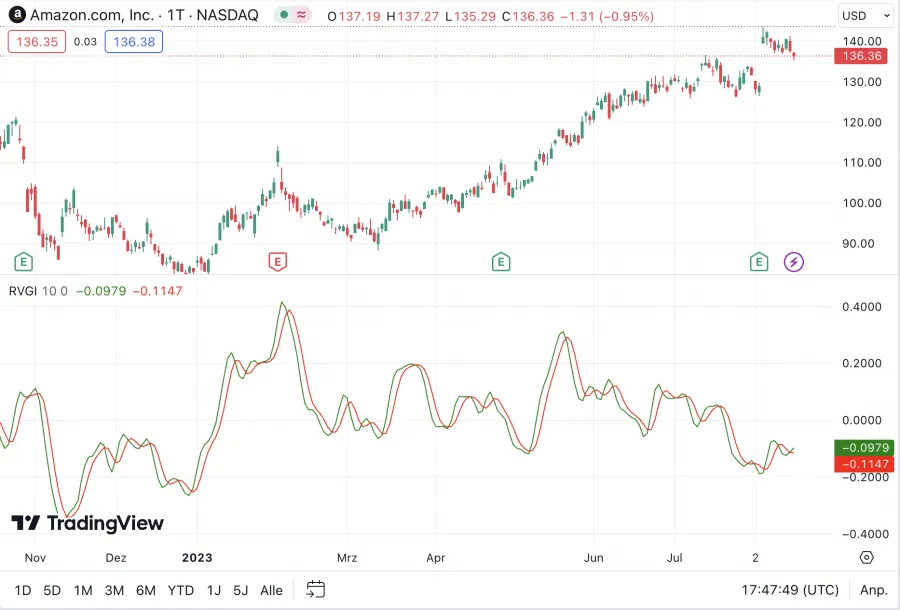Click the red 136.35 sell price button
Viewport: 900px width, 610px height.
[38, 42]
